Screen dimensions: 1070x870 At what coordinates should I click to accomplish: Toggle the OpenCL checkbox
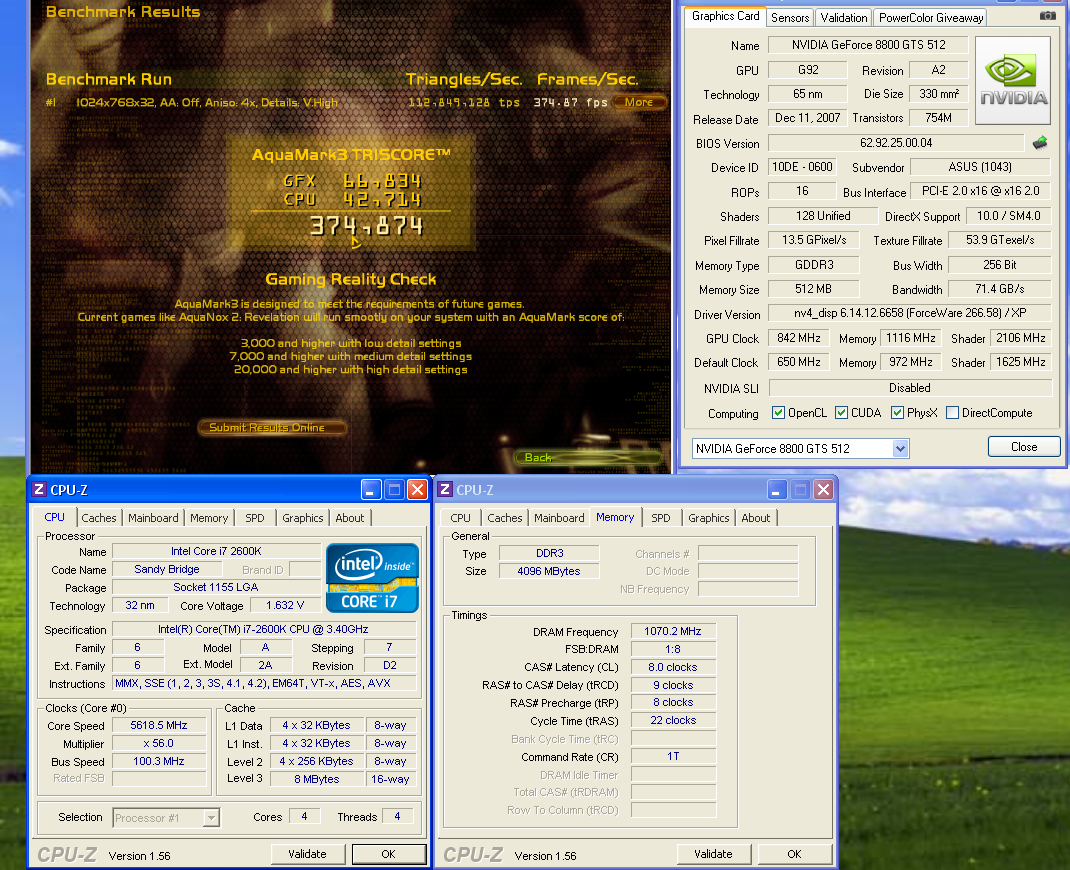[778, 413]
